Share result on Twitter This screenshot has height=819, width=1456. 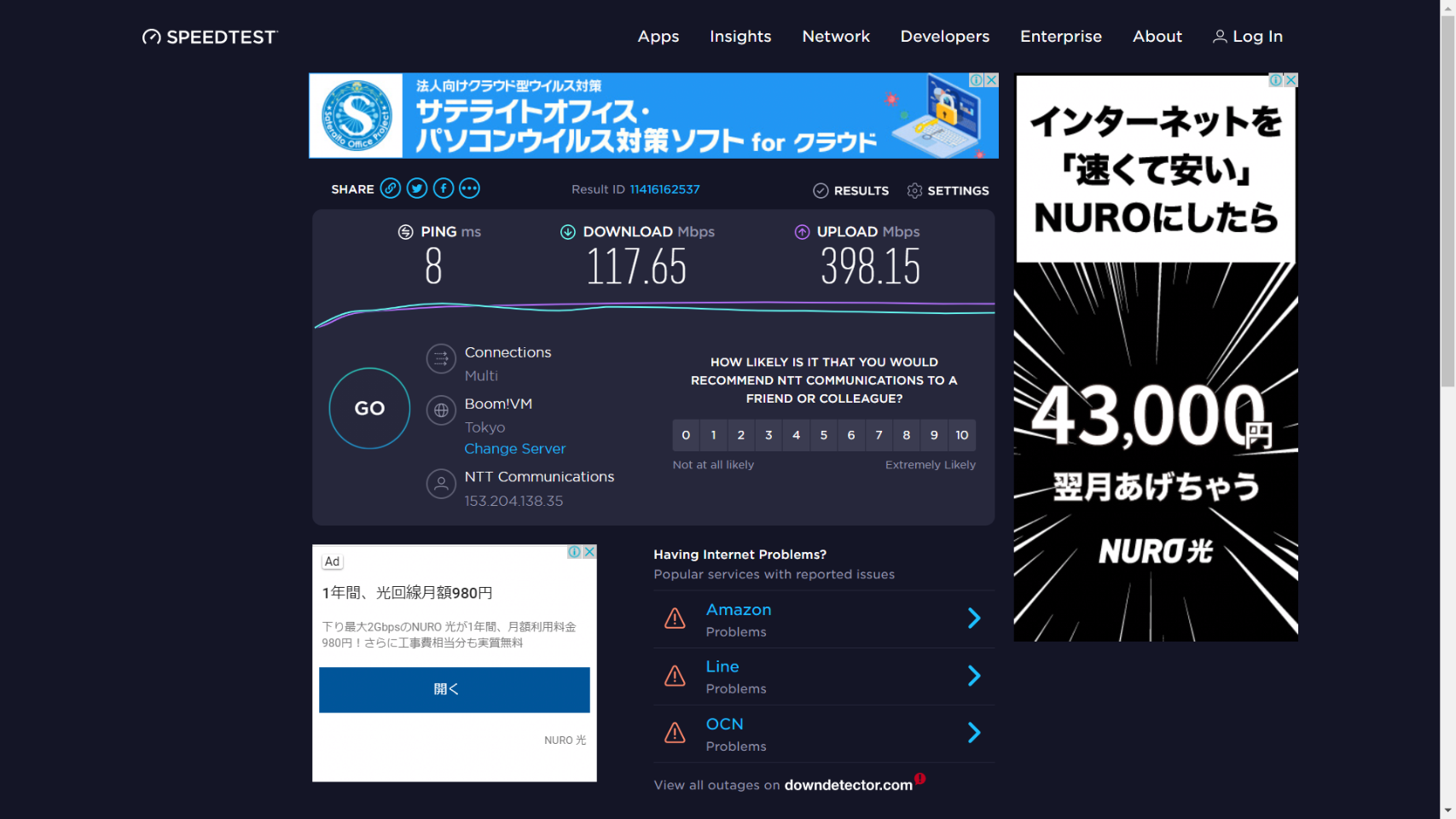417,189
